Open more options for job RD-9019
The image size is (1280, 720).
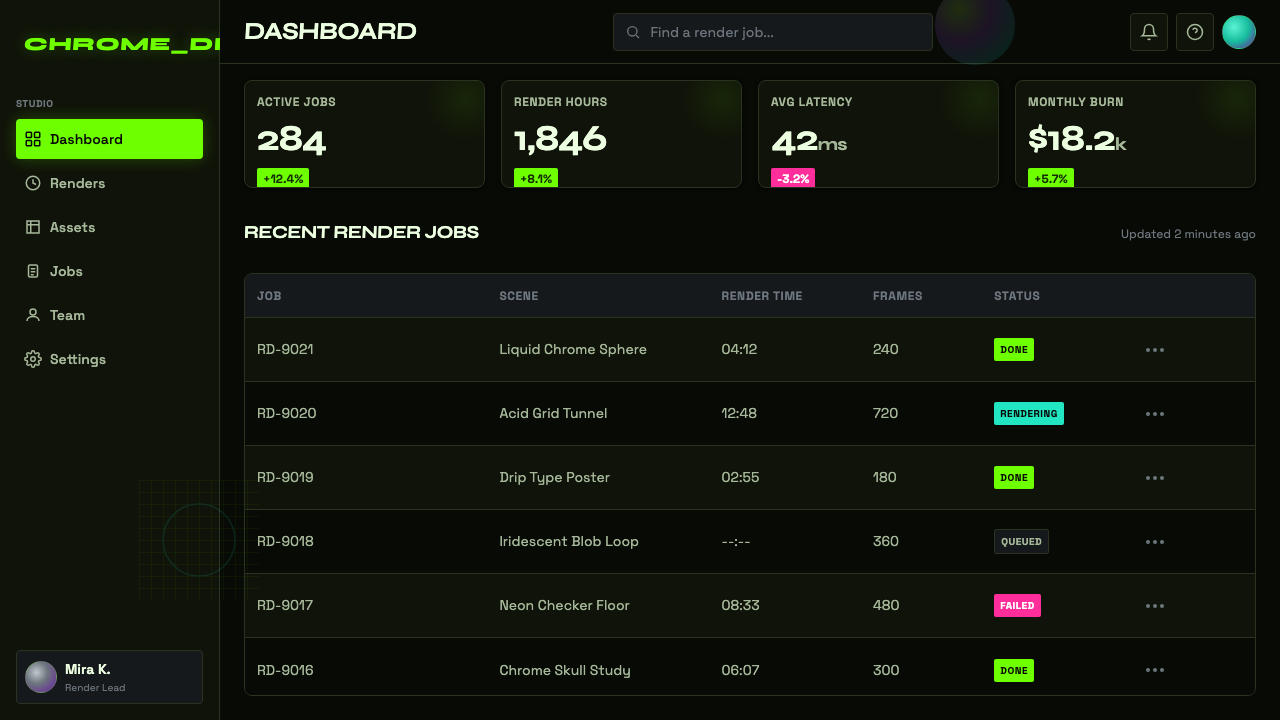click(x=1155, y=478)
